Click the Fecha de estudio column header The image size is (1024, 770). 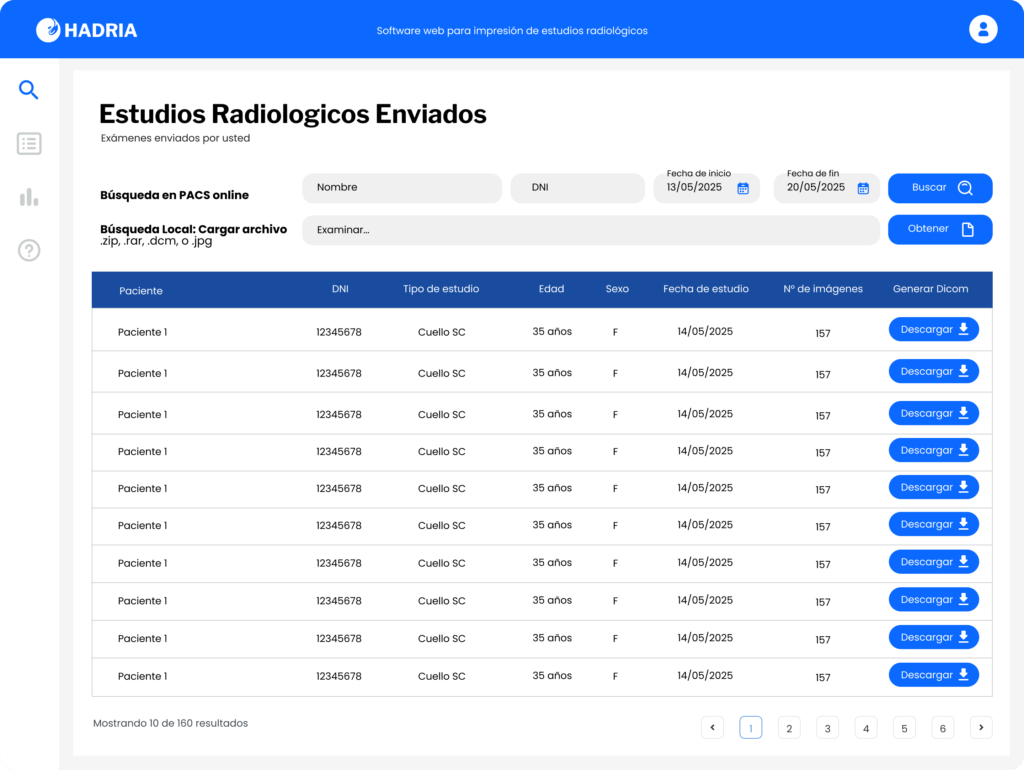coord(705,289)
